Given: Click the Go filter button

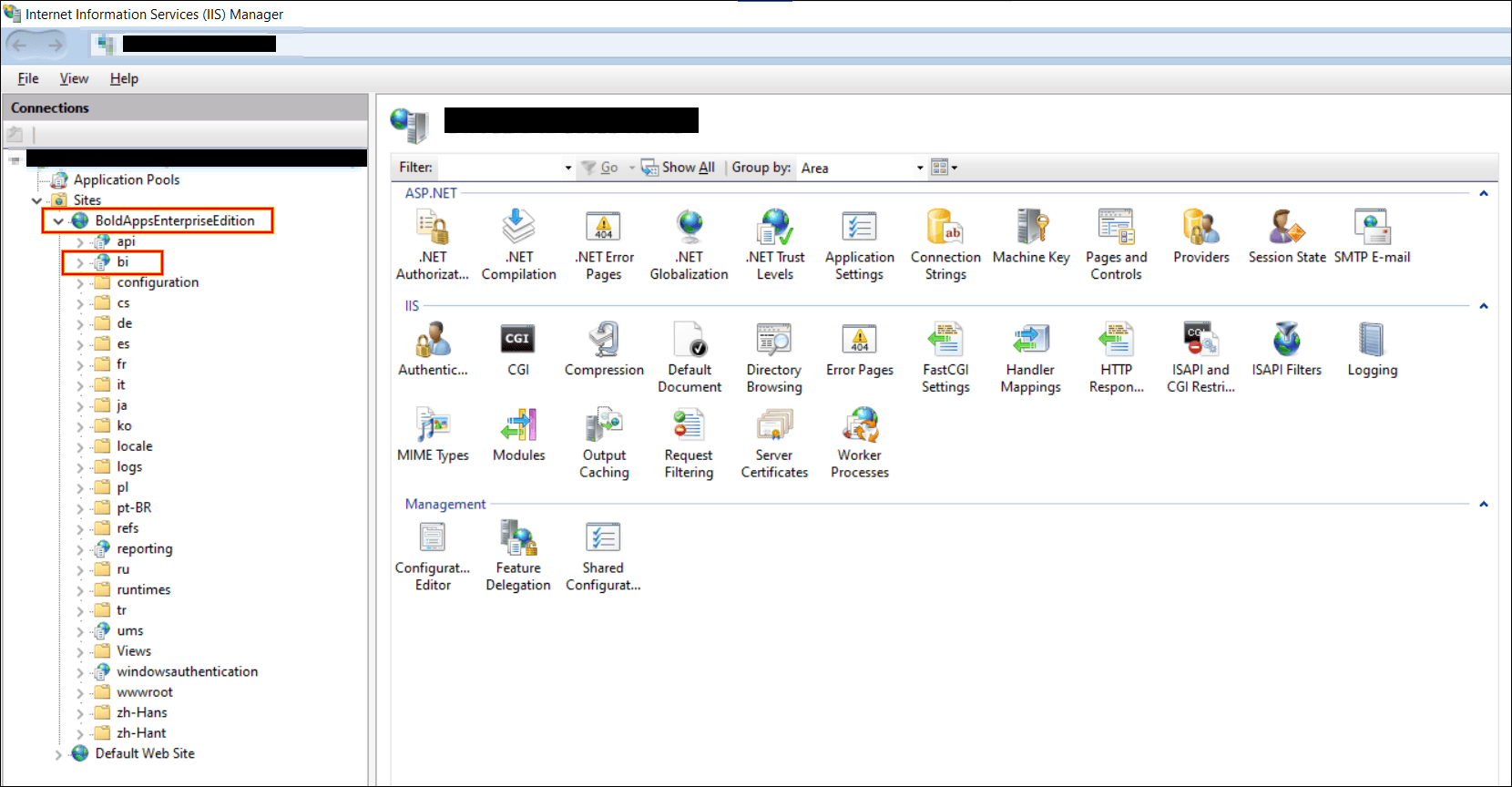Looking at the screenshot, I should 600,168.
